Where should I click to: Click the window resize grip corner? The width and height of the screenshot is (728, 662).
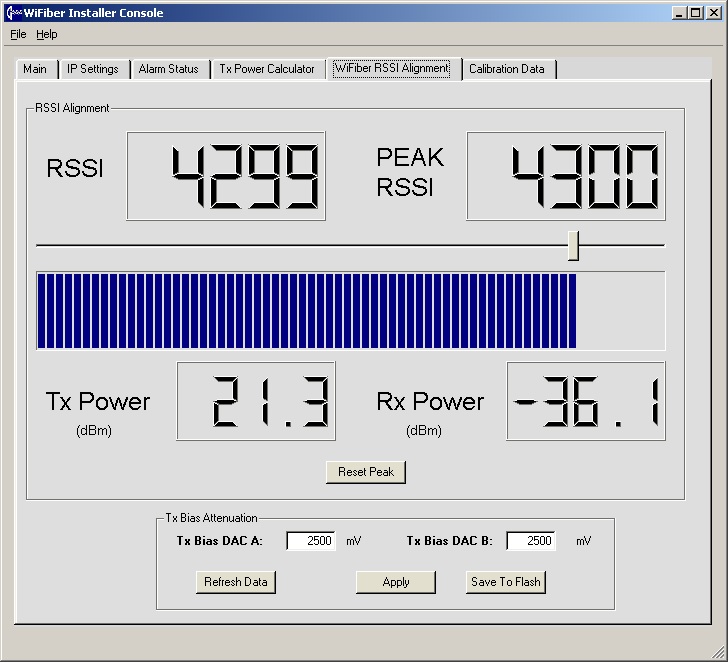pyautogui.click(x=718, y=652)
